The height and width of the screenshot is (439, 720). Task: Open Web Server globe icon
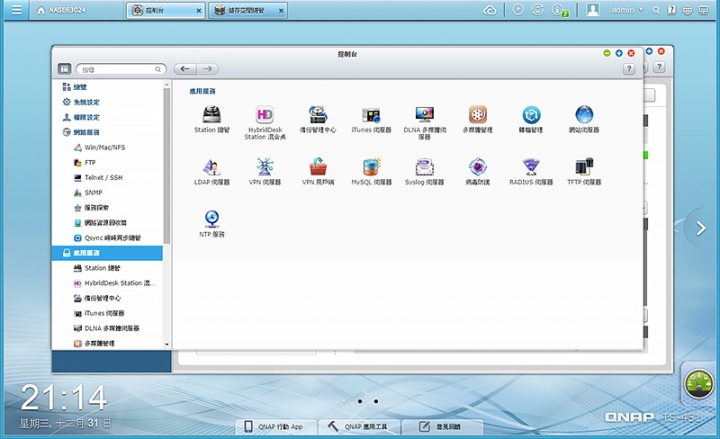click(x=584, y=115)
